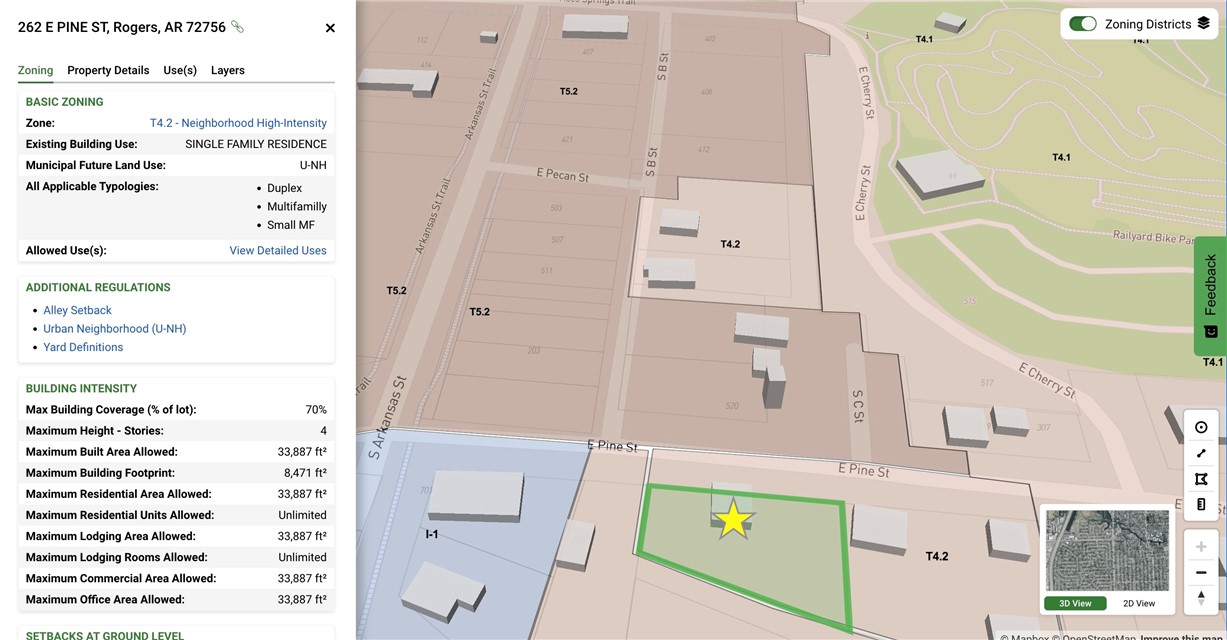Zoom out on the map
Screen dimensions: 1227x640
1201,573
